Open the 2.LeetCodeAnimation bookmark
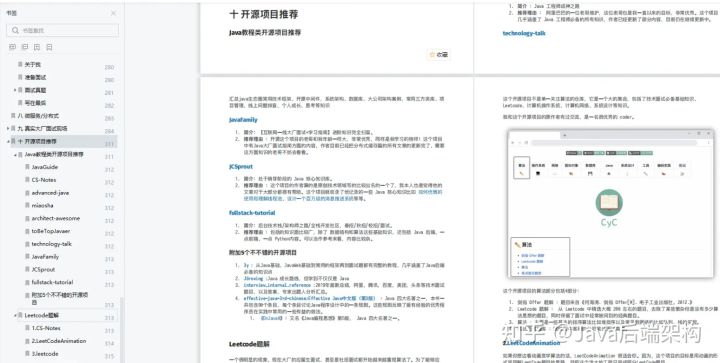 pos(59,341)
